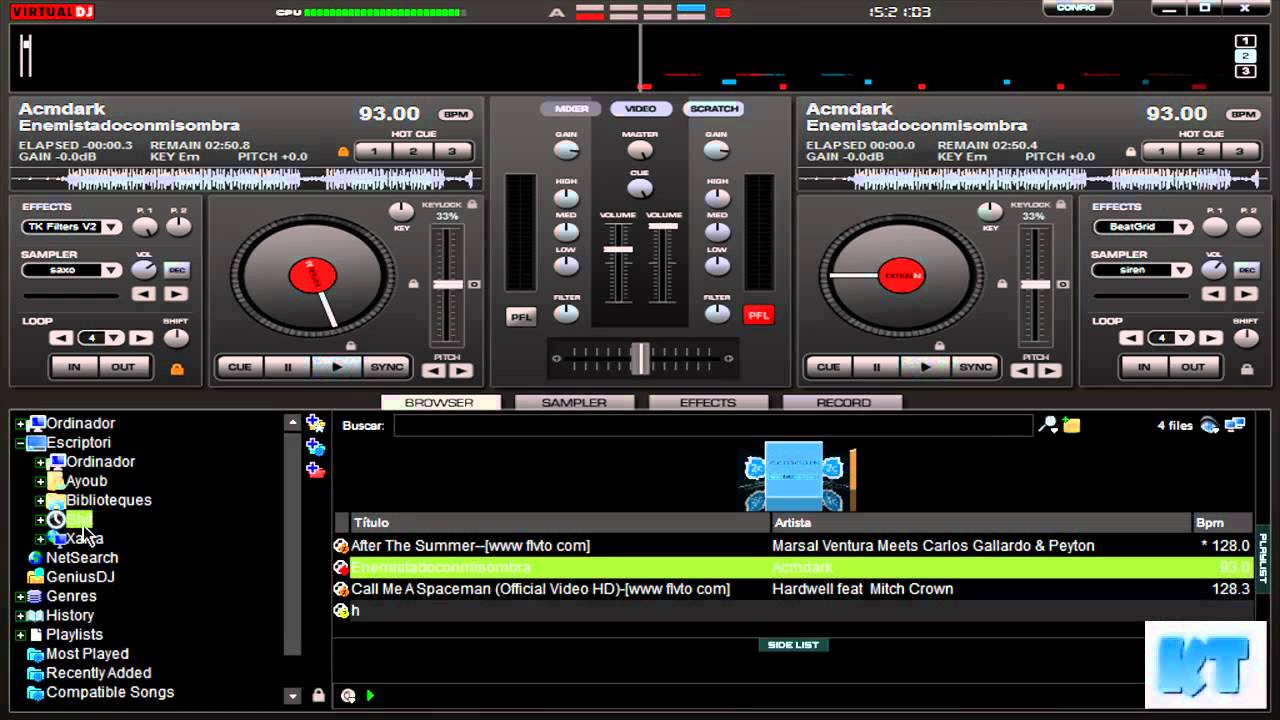
Task: Select the MIXER panel tab
Action: tap(571, 108)
